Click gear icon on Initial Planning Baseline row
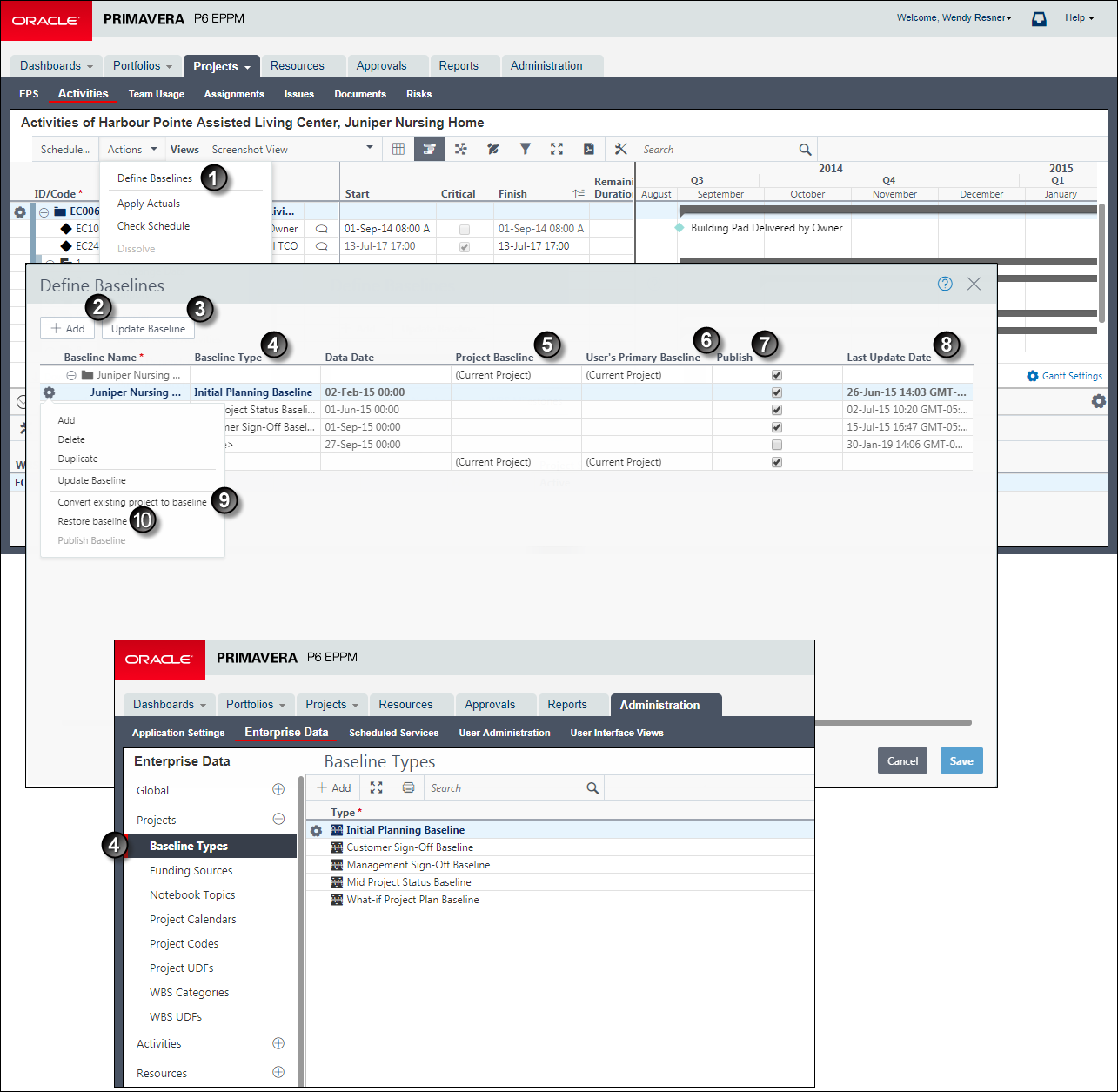 click(49, 392)
